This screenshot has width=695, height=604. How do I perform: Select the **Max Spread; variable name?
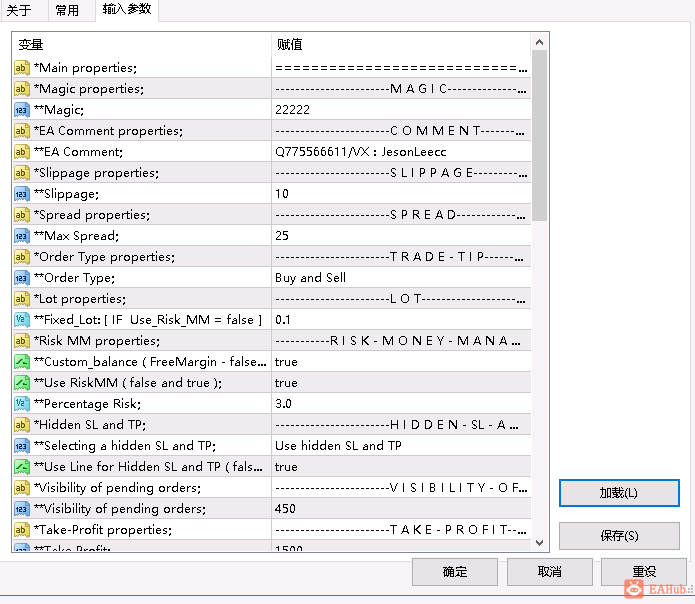coord(76,236)
